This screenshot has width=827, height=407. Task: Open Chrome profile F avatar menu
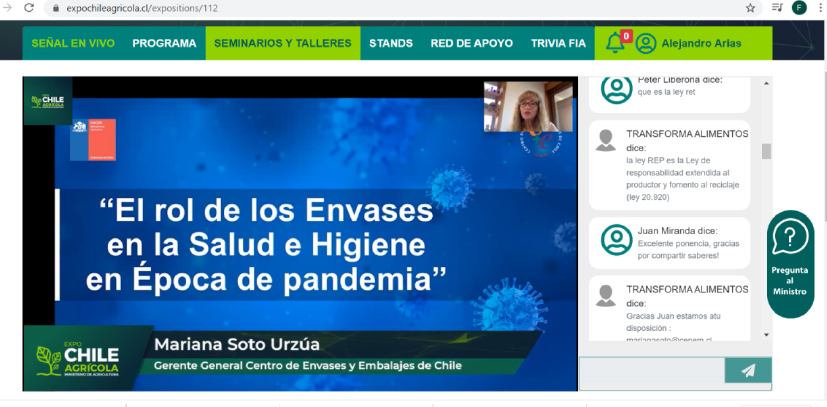[x=799, y=8]
